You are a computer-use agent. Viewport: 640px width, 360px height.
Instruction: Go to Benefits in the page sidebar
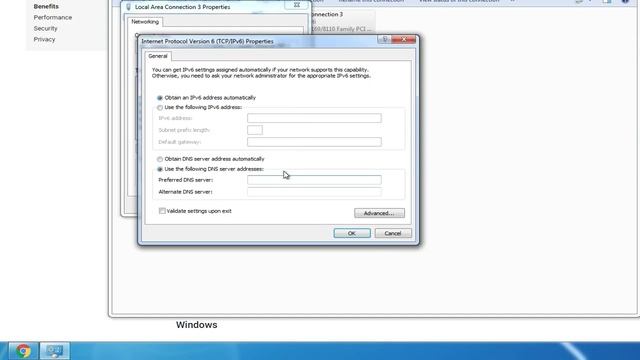click(x=46, y=7)
